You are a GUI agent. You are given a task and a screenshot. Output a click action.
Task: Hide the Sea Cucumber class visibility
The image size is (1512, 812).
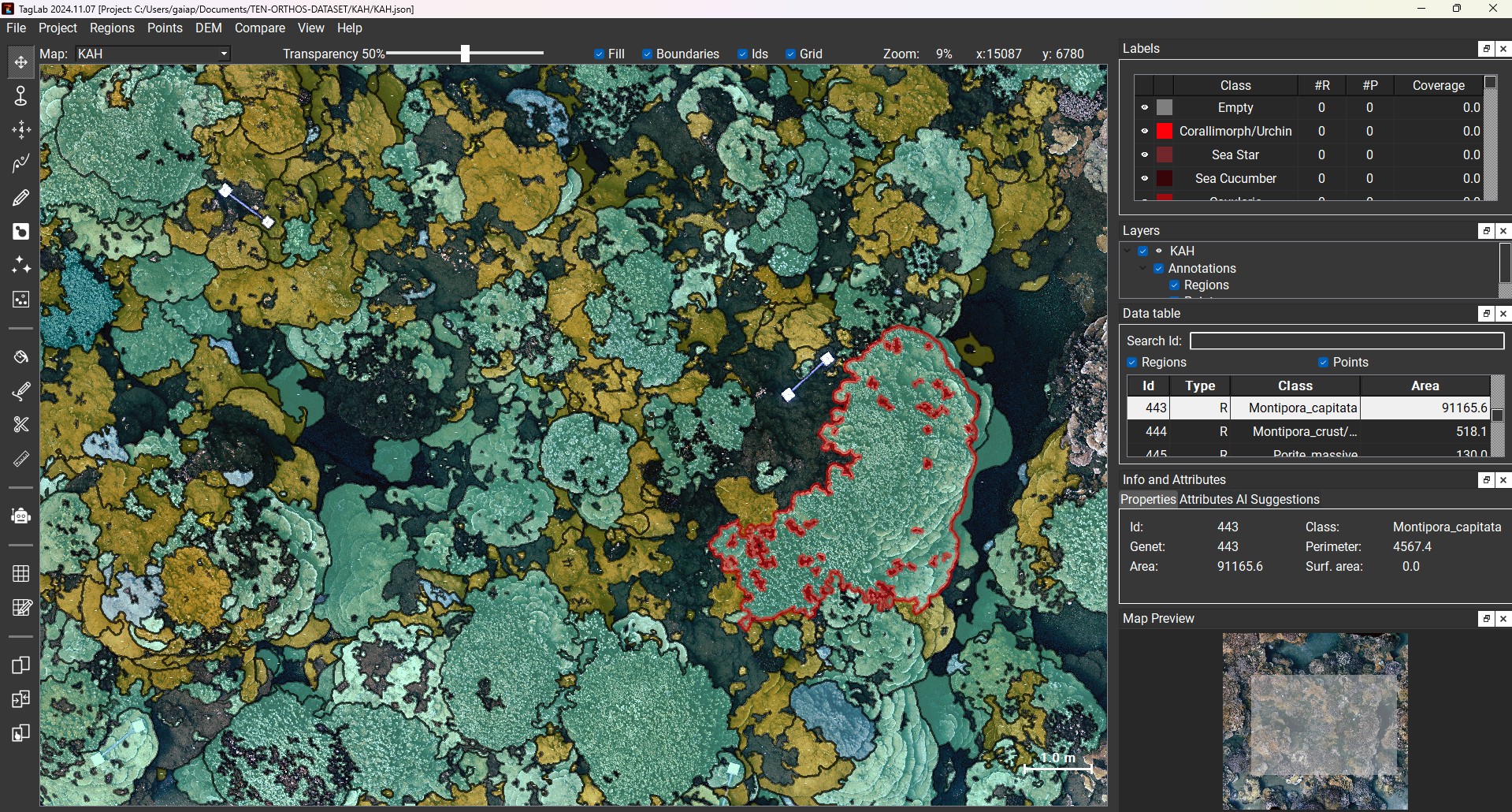coord(1145,179)
